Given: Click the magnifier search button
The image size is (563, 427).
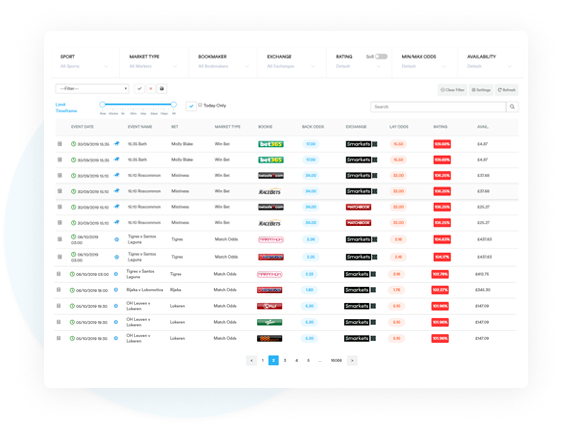Looking at the screenshot, I should pyautogui.click(x=512, y=107).
